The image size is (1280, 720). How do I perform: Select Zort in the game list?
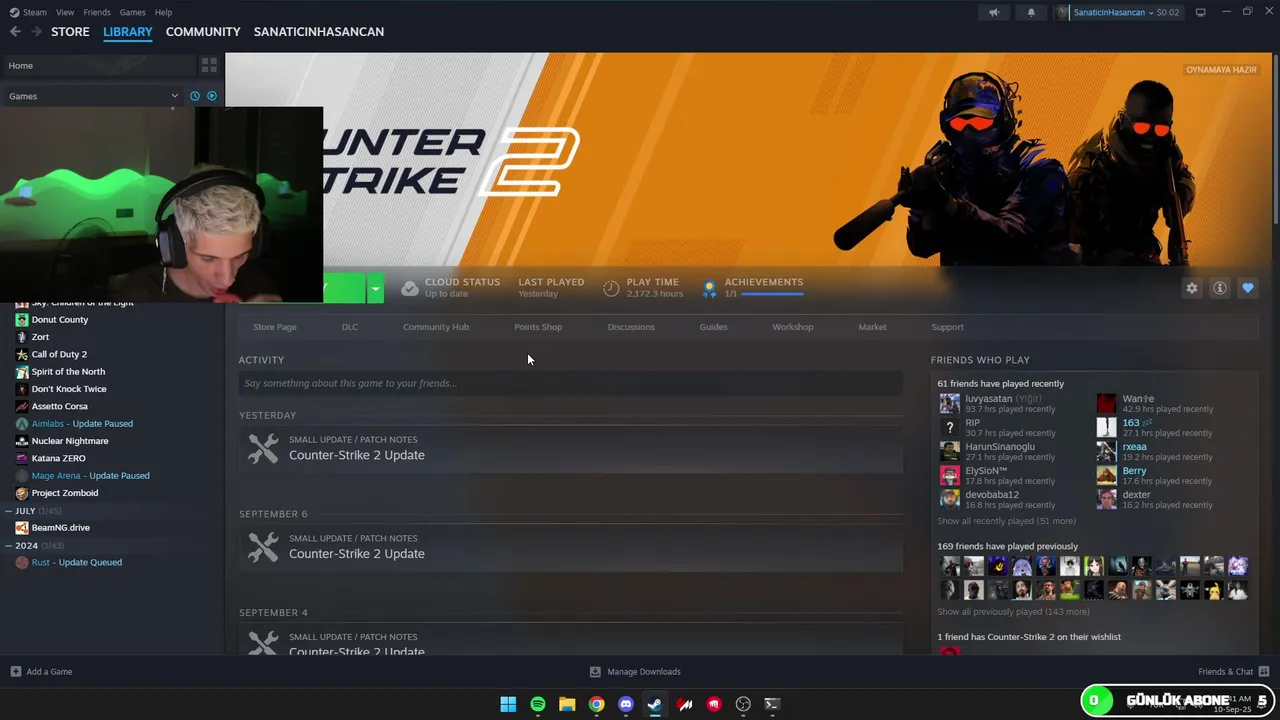[40, 337]
